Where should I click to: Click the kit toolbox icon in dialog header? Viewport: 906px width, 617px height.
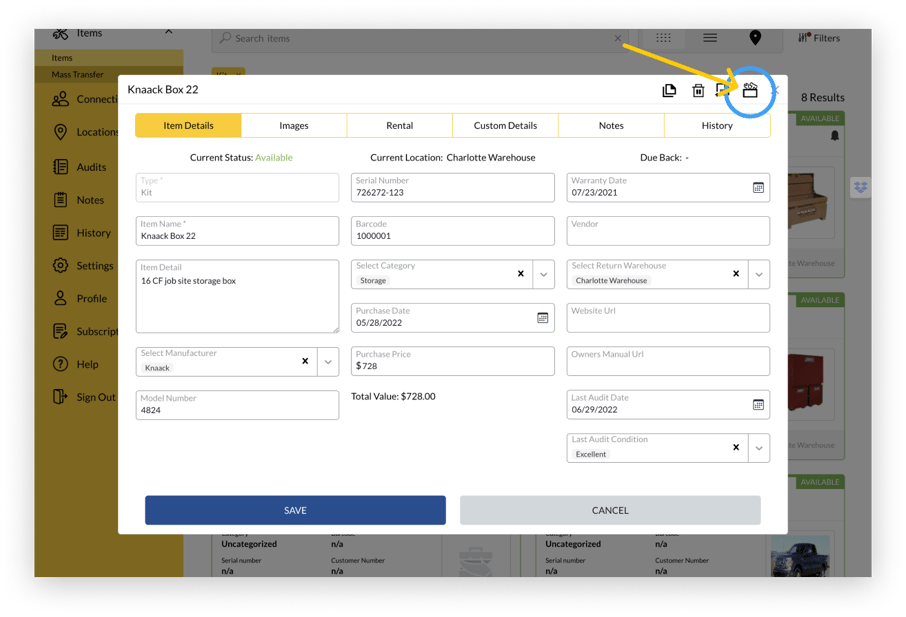pyautogui.click(x=750, y=91)
